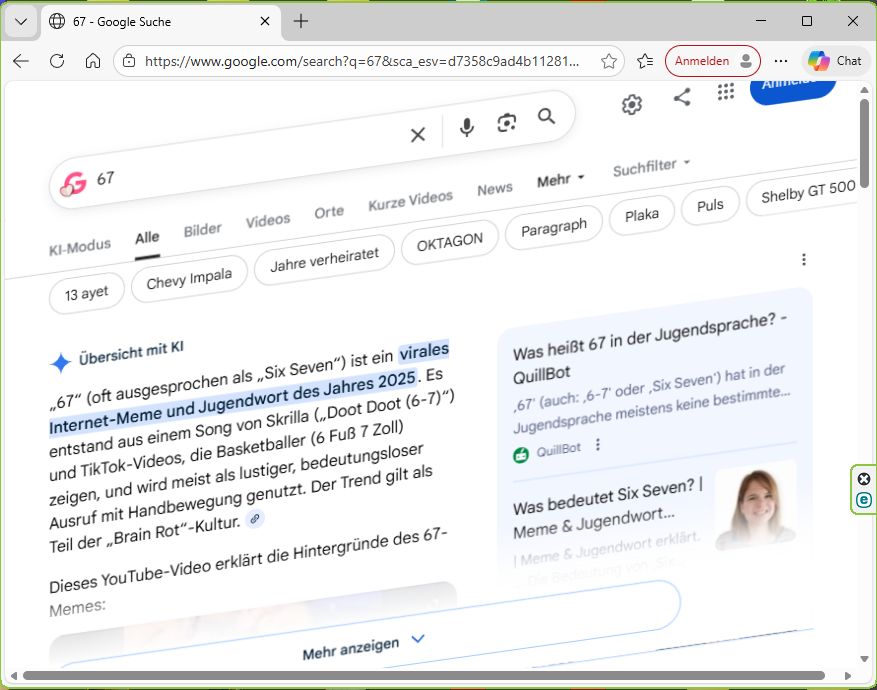Open the Google apps grid icon
The image size is (877, 690).
(x=725, y=91)
